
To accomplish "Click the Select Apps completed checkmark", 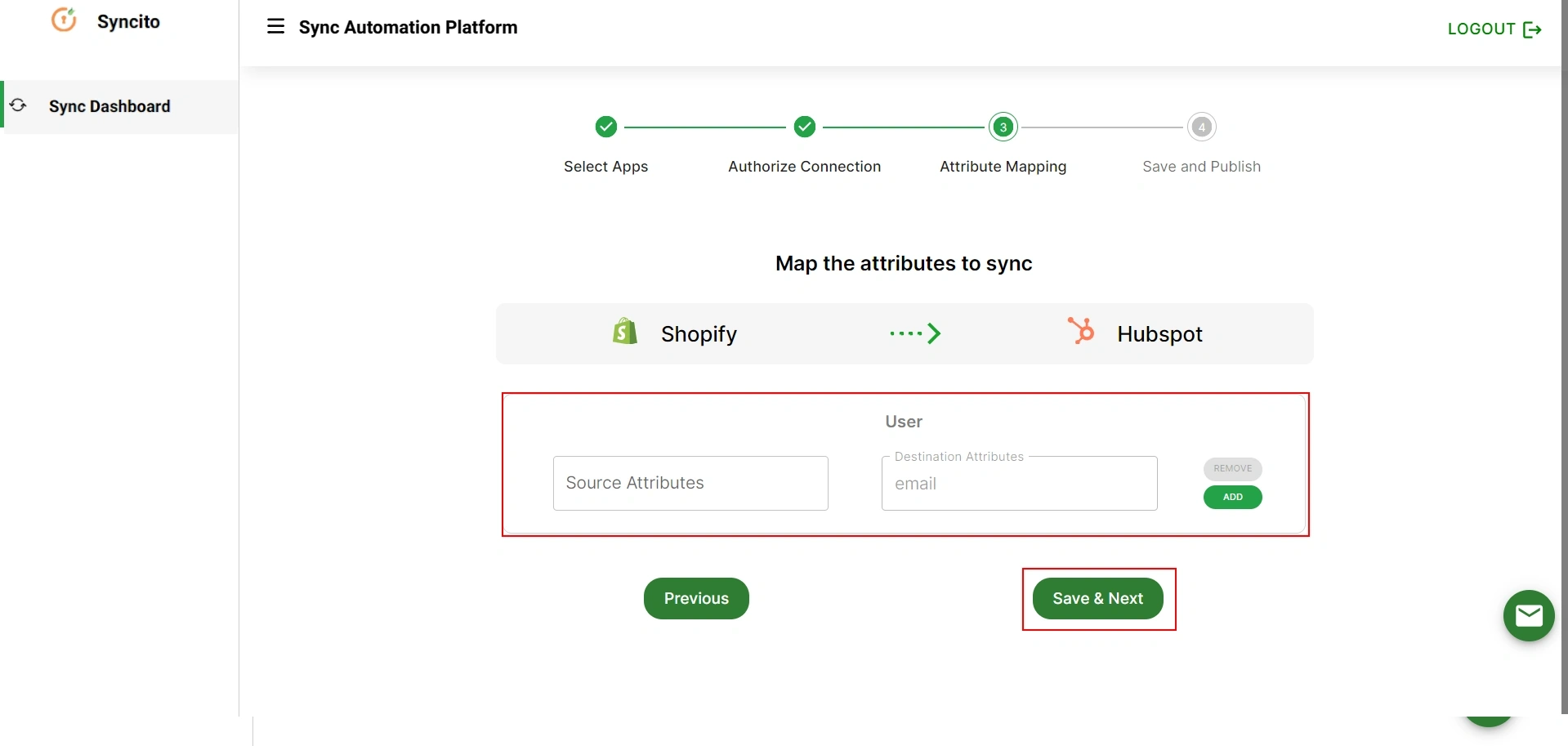I will click(x=605, y=127).
